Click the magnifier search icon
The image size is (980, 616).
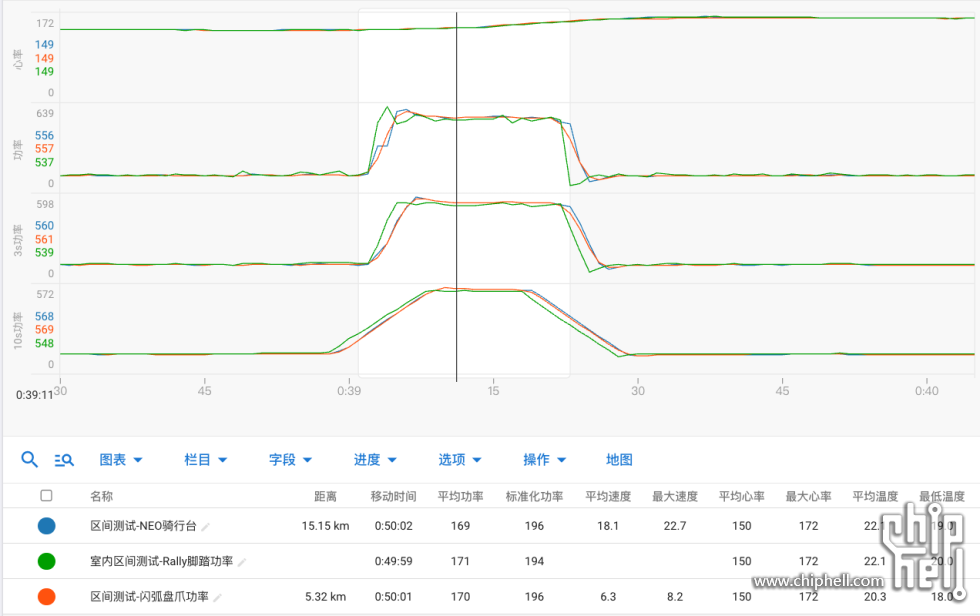pyautogui.click(x=29, y=460)
